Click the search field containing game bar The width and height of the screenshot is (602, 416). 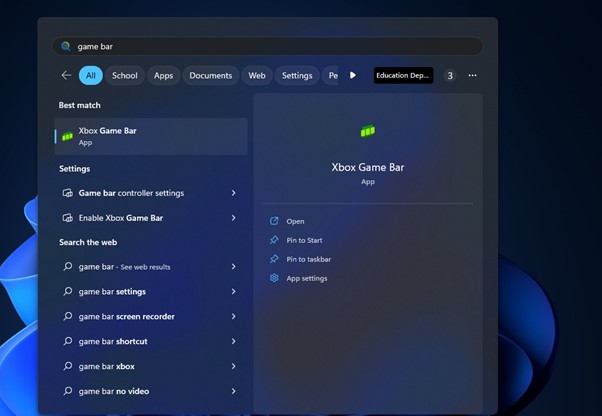coord(267,46)
